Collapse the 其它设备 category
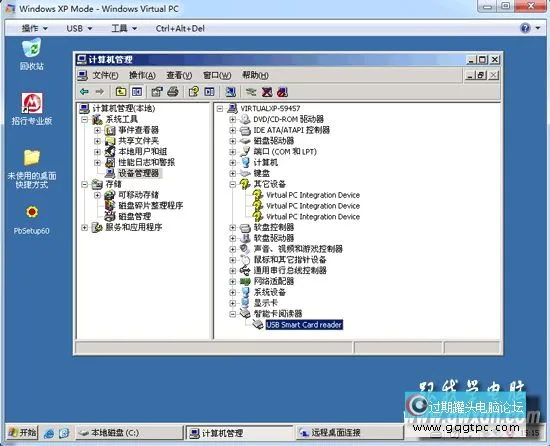 [233, 184]
